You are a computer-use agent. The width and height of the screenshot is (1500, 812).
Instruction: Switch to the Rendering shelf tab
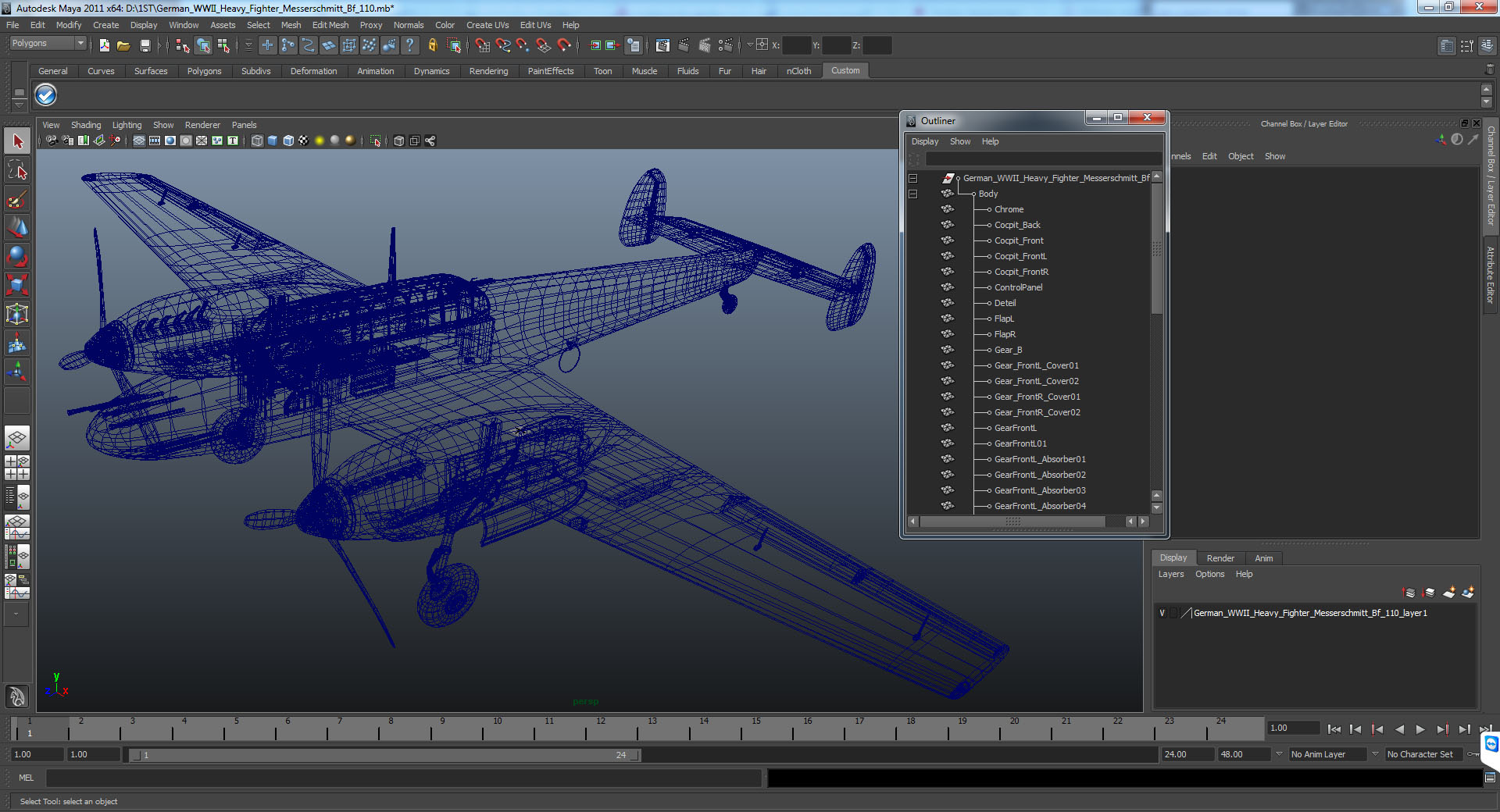[488, 71]
